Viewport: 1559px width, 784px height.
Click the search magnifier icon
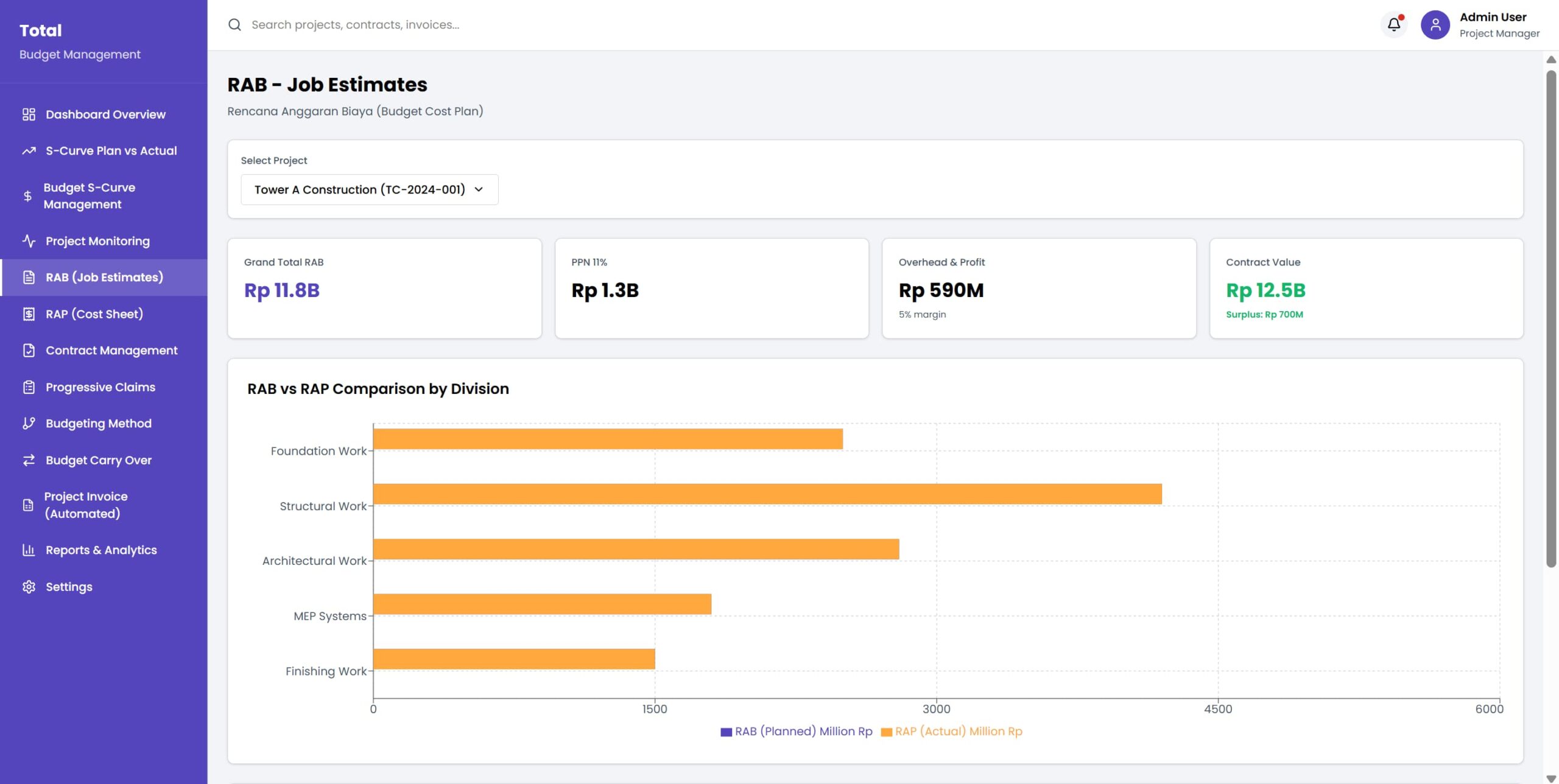[234, 25]
